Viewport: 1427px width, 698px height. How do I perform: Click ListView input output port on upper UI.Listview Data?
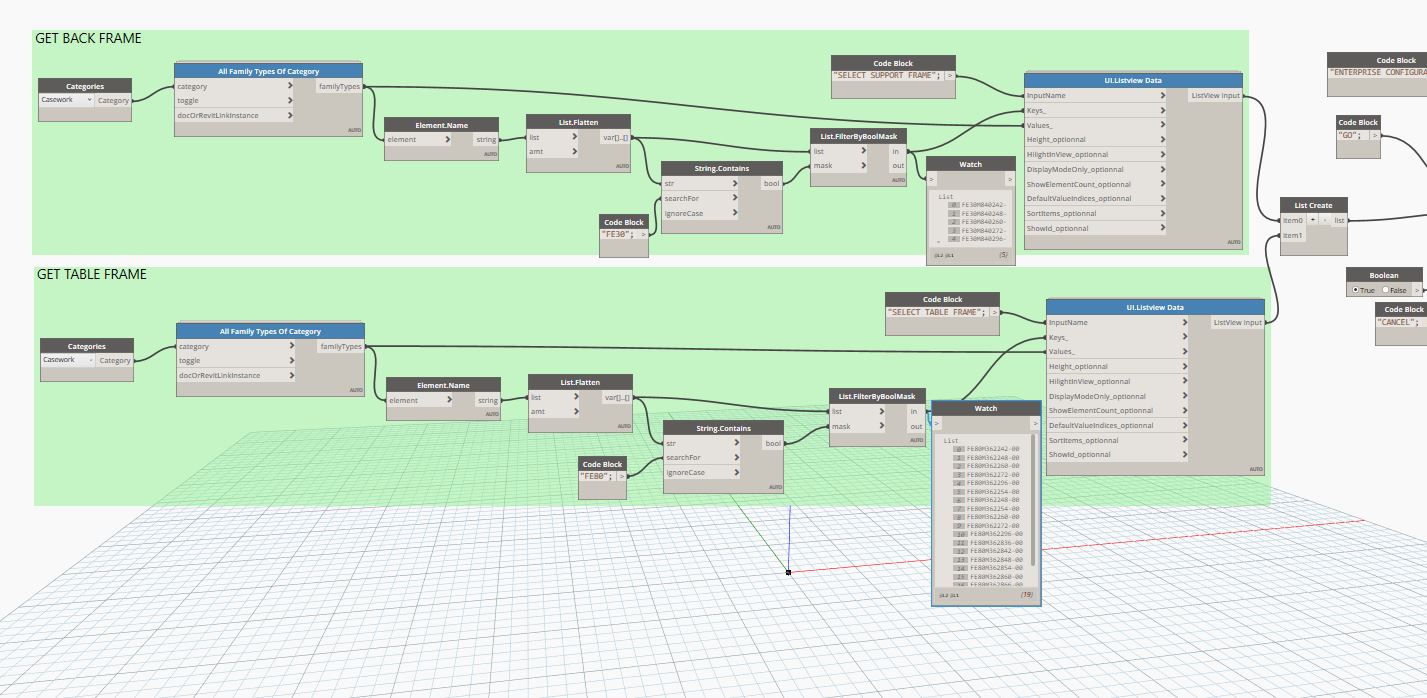click(1215, 96)
